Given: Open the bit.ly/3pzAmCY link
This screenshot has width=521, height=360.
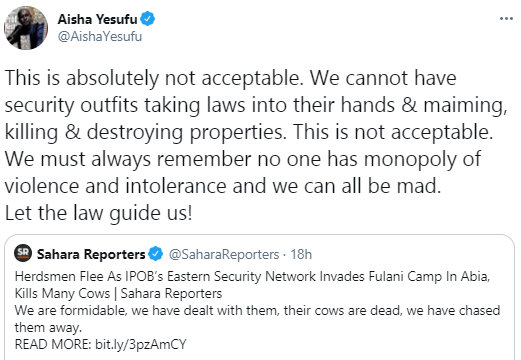Looking at the screenshot, I should [x=141, y=344].
